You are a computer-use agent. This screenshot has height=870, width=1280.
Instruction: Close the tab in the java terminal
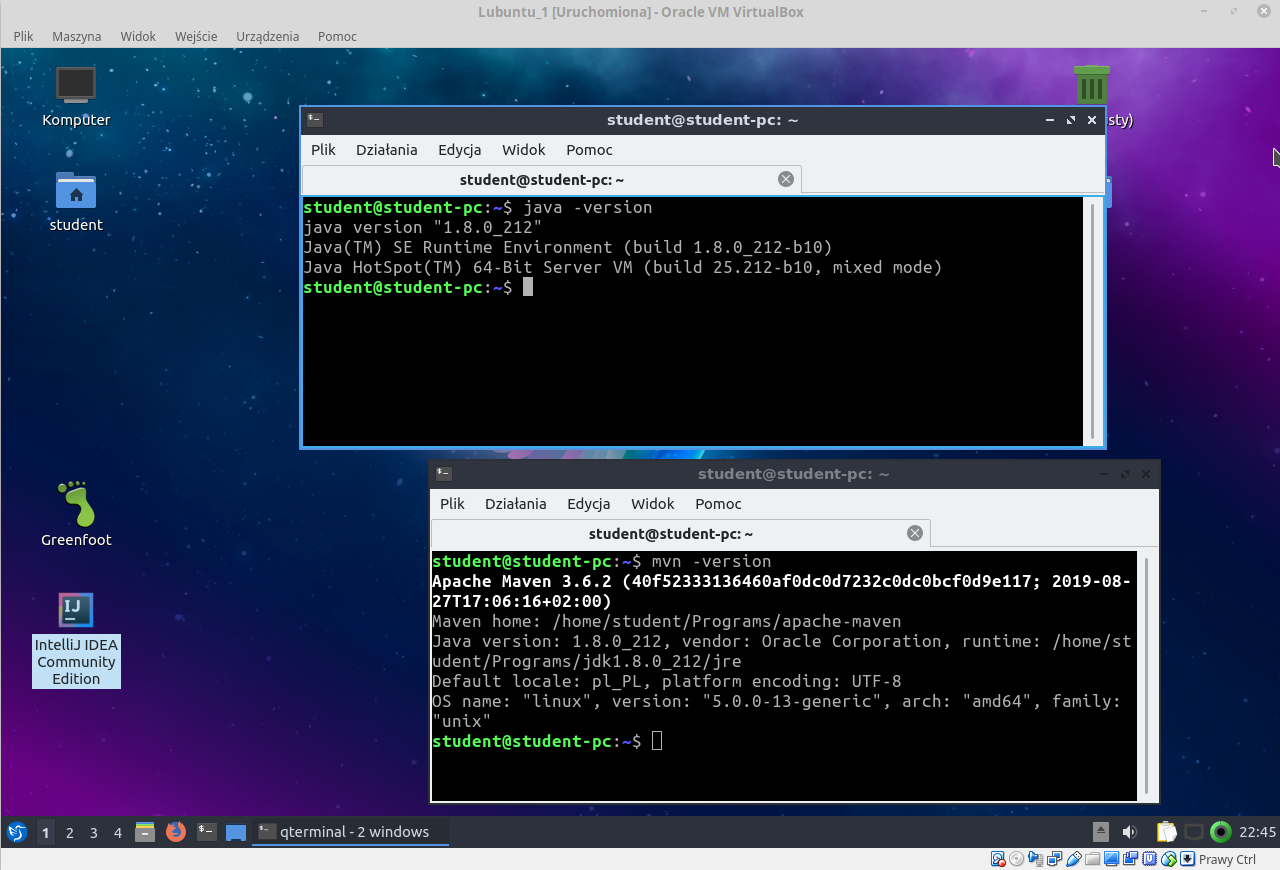click(x=786, y=179)
